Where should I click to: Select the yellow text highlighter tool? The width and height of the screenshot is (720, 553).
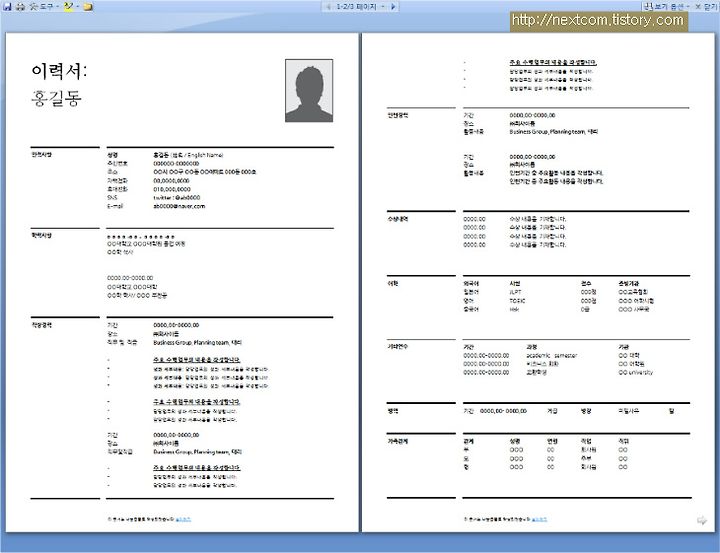[x=68, y=6]
